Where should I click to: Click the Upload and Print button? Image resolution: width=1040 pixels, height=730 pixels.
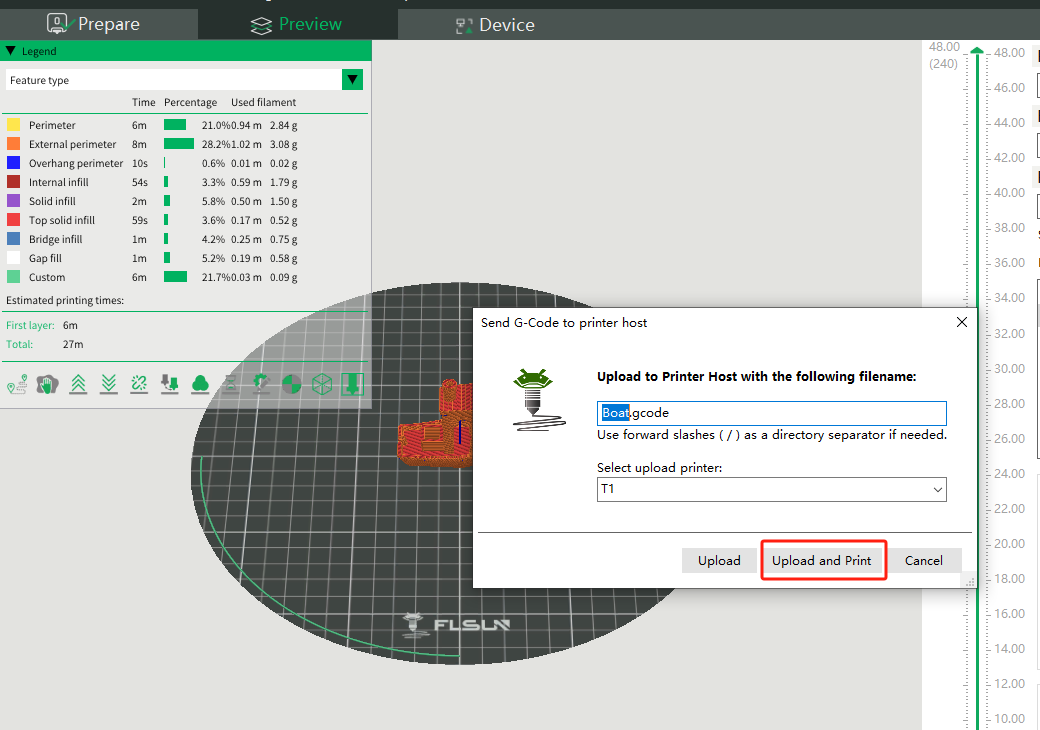pyautogui.click(x=822, y=561)
